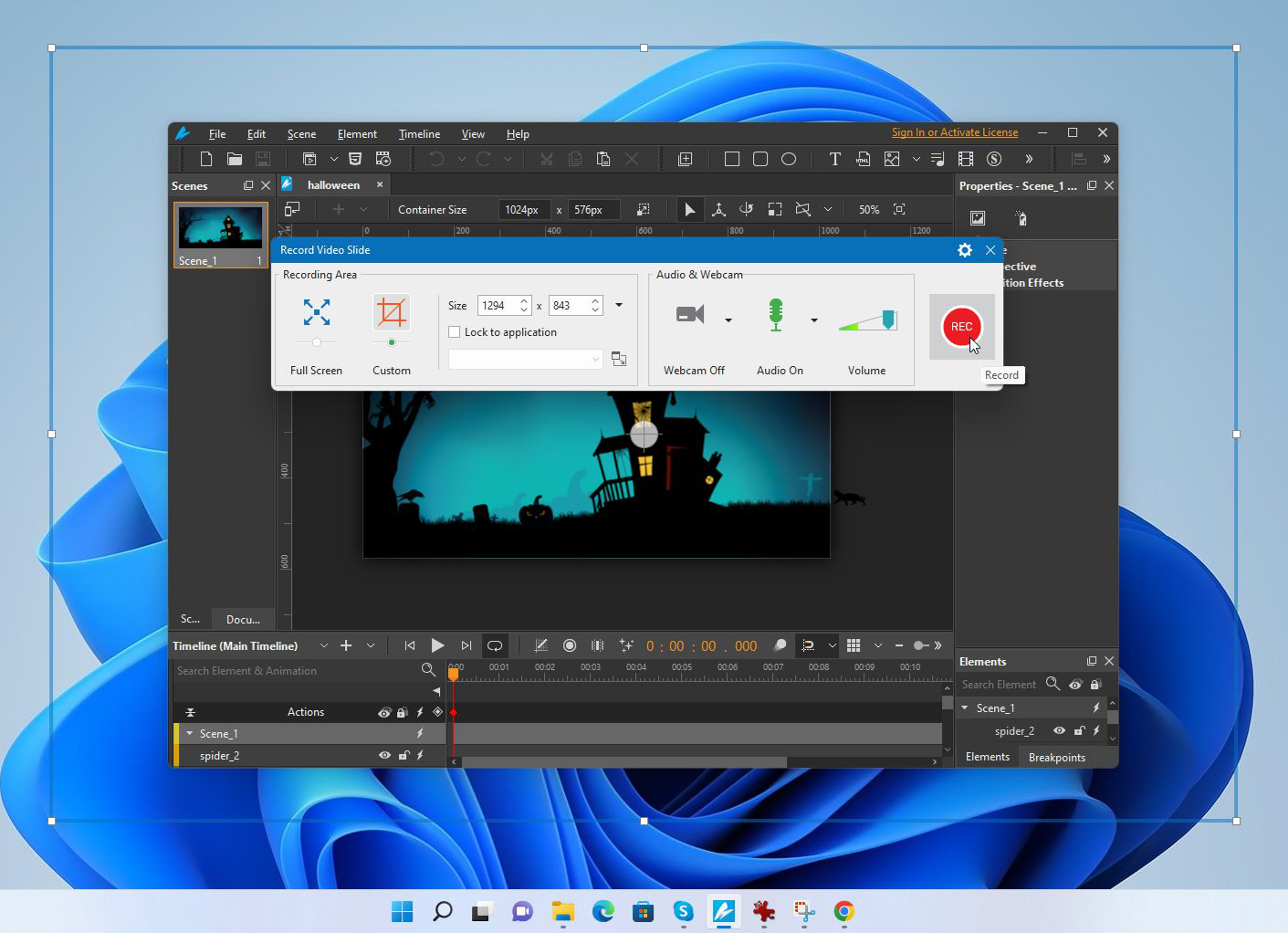The width and height of the screenshot is (1288, 933).
Task: Adjust the timeline zoom slider
Action: (921, 645)
